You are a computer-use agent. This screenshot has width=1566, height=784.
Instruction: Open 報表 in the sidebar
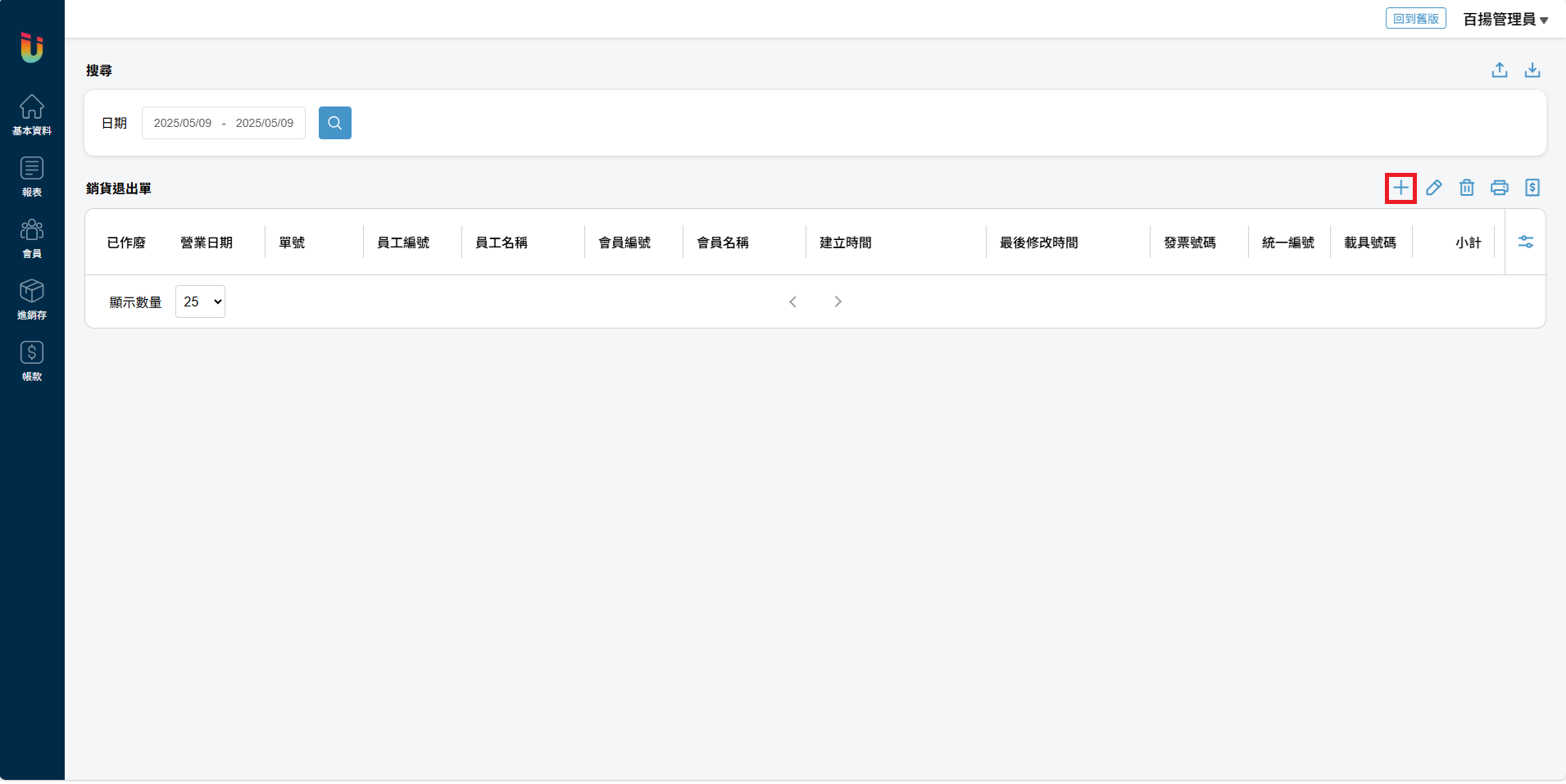coord(32,176)
